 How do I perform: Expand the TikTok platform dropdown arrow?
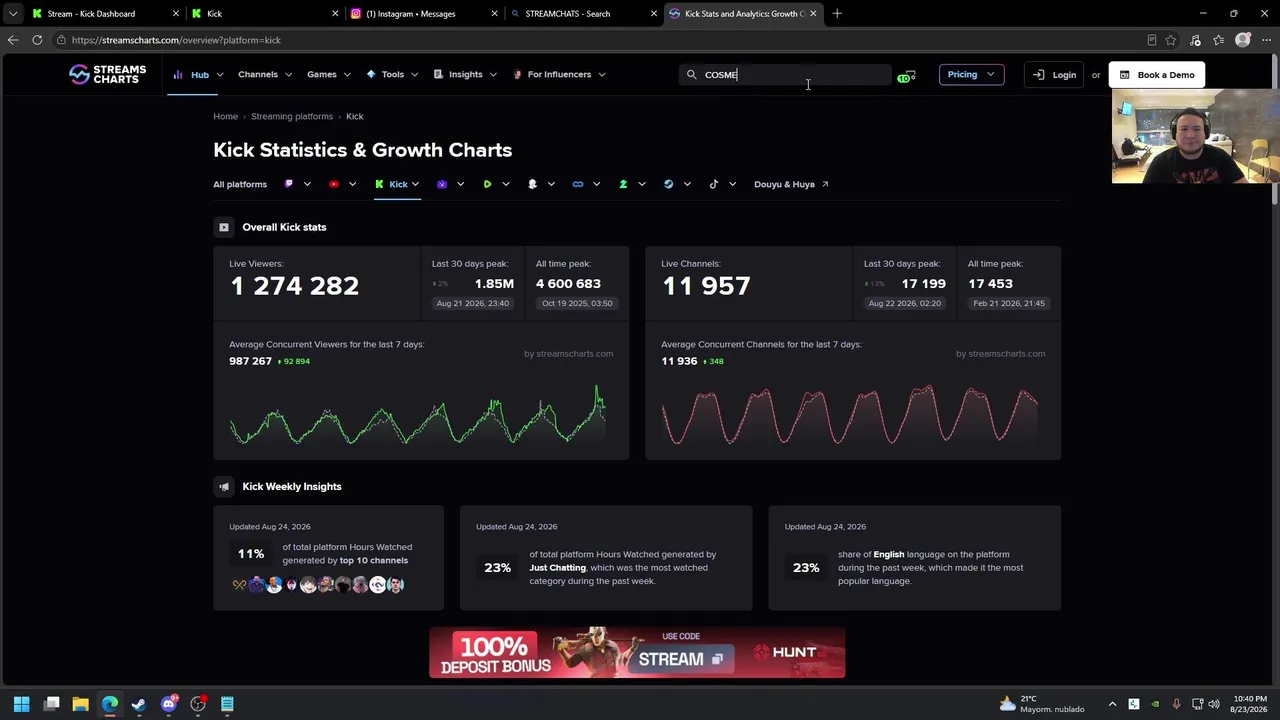pos(732,184)
